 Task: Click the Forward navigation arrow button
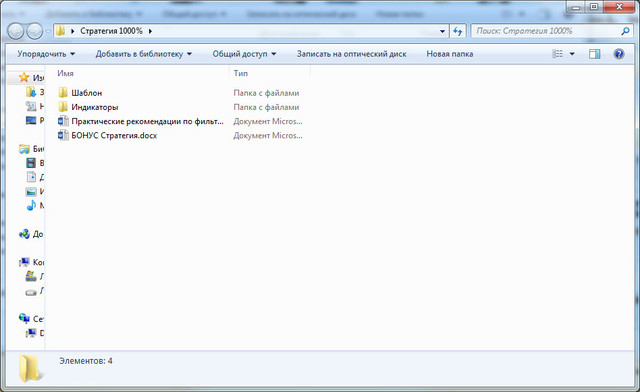(35, 31)
